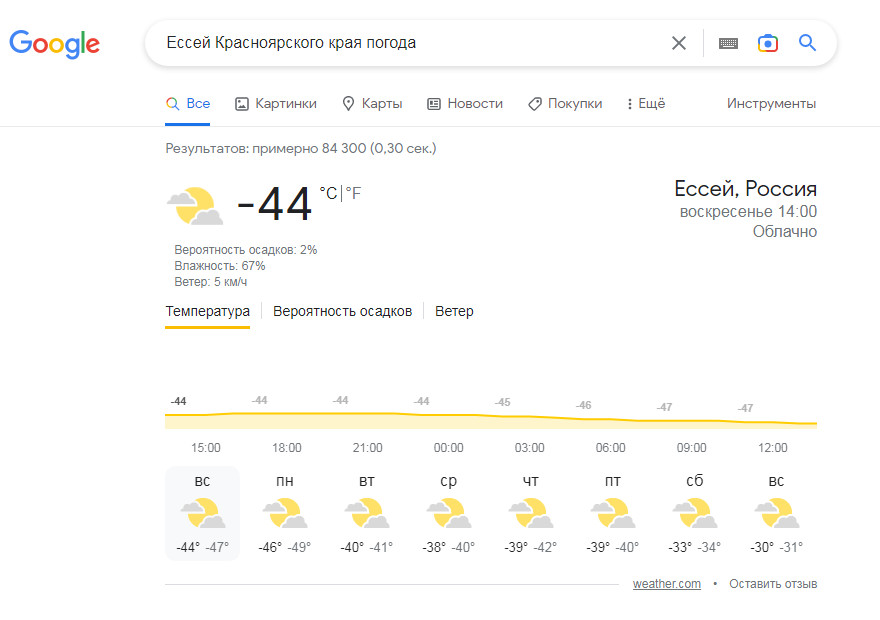This screenshot has width=880, height=620.
Task: Switch temperature units to °C
Action: click(x=328, y=194)
